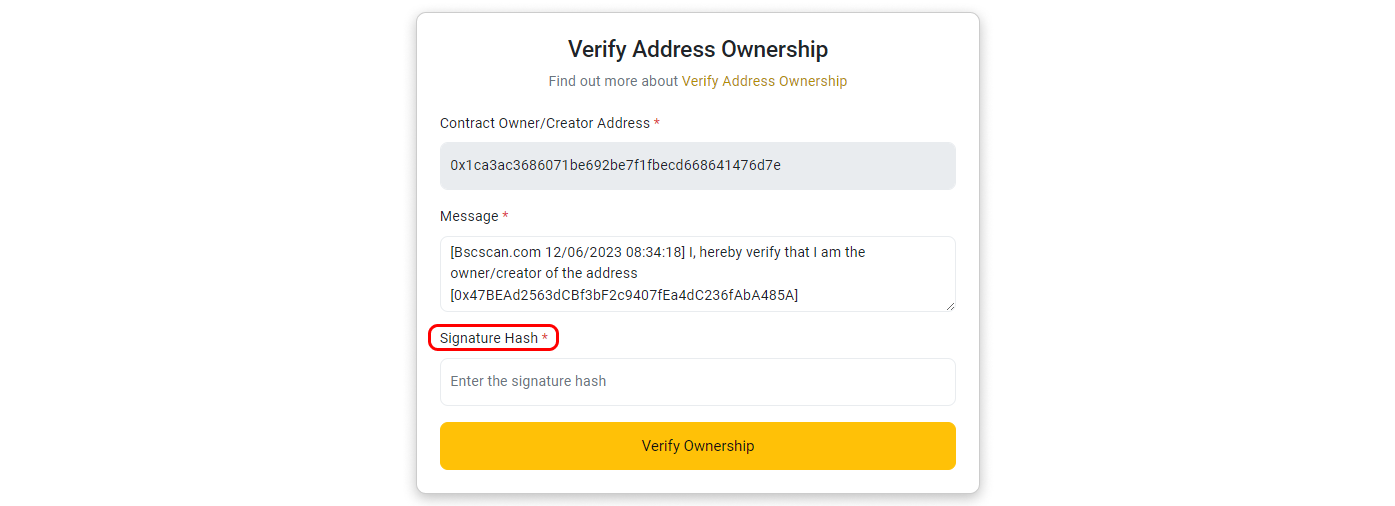1395x506 pixels.
Task: Click the Signature Hash label
Action: 489,338
